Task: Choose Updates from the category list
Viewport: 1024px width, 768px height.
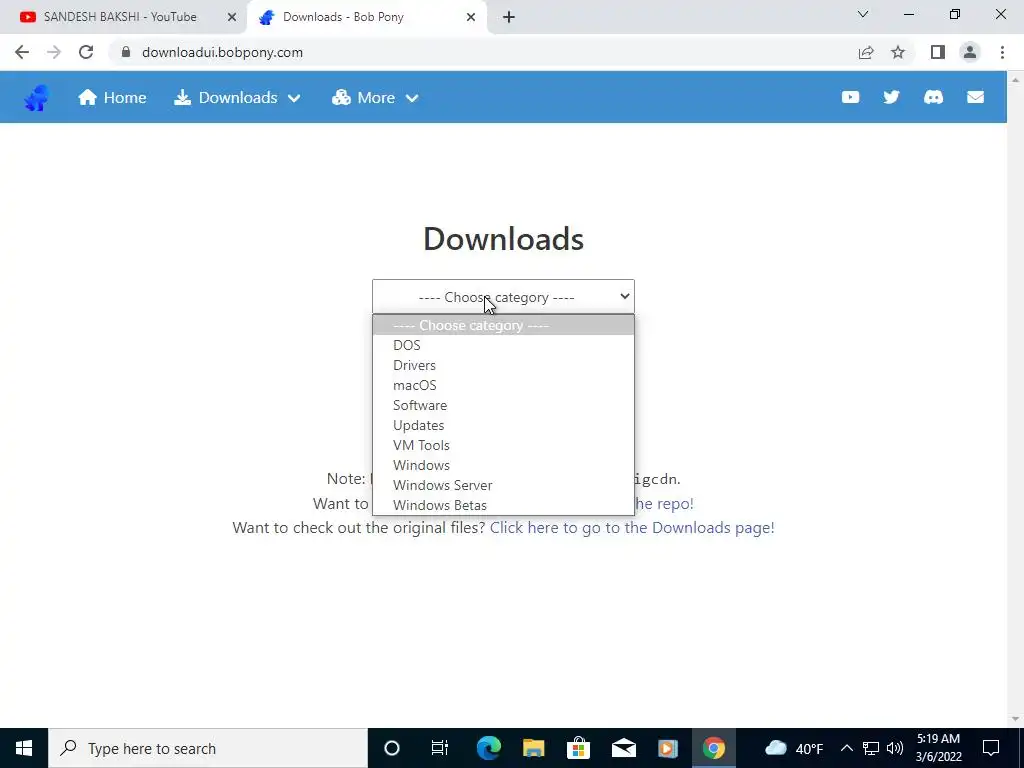Action: (503, 425)
